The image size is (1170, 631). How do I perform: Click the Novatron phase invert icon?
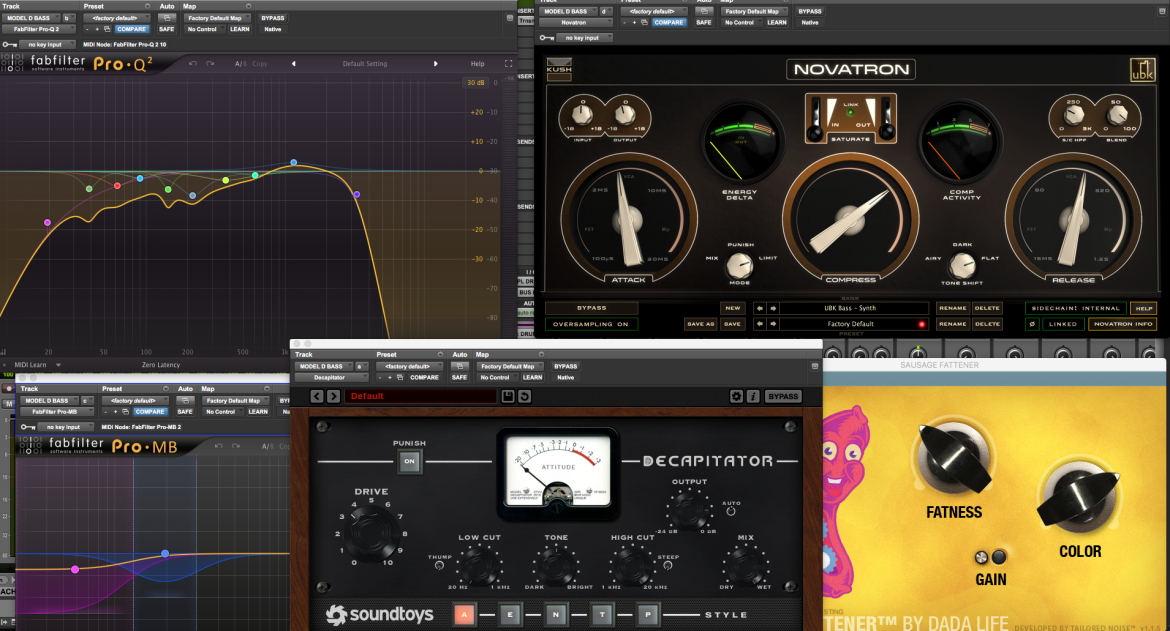coord(1032,324)
